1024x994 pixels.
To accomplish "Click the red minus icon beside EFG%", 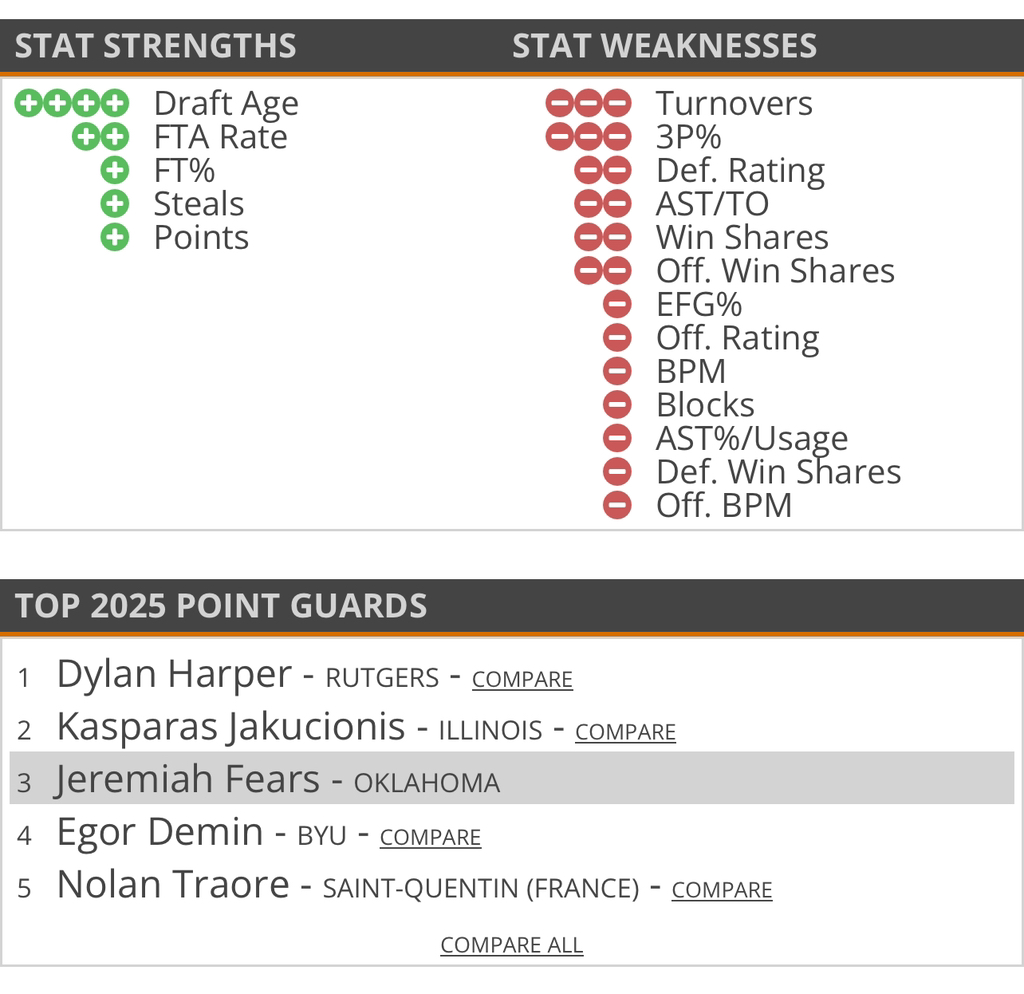I will [x=617, y=304].
